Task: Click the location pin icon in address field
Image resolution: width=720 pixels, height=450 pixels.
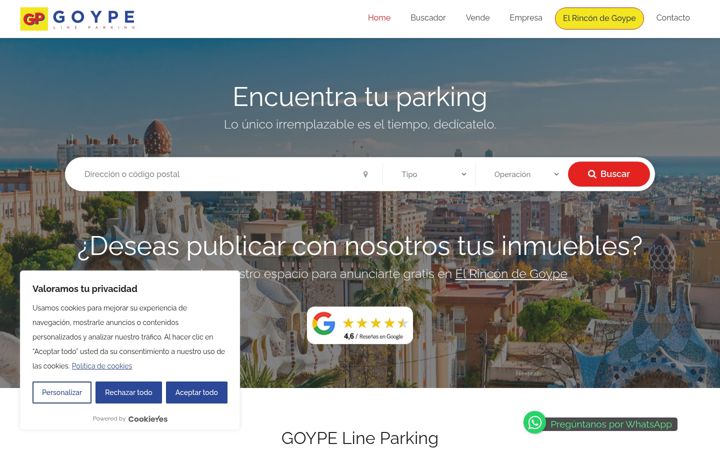Action: (x=366, y=174)
